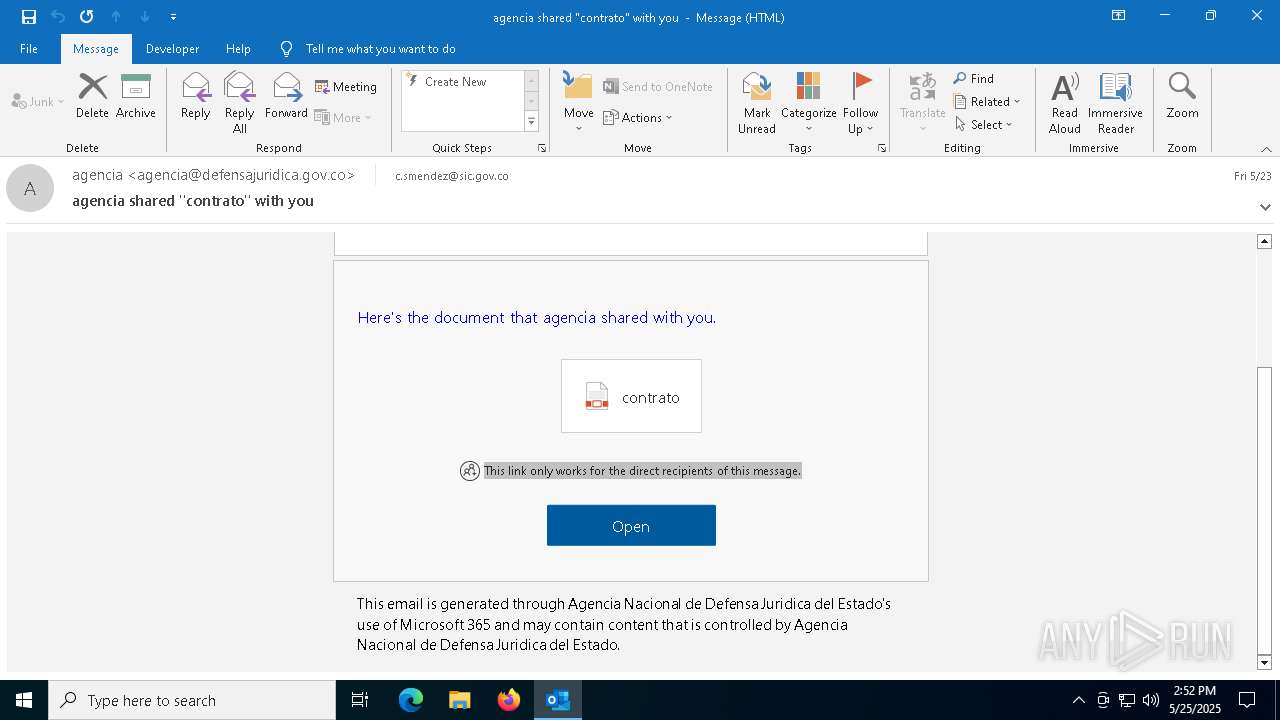Mark message as Unread

point(757,103)
